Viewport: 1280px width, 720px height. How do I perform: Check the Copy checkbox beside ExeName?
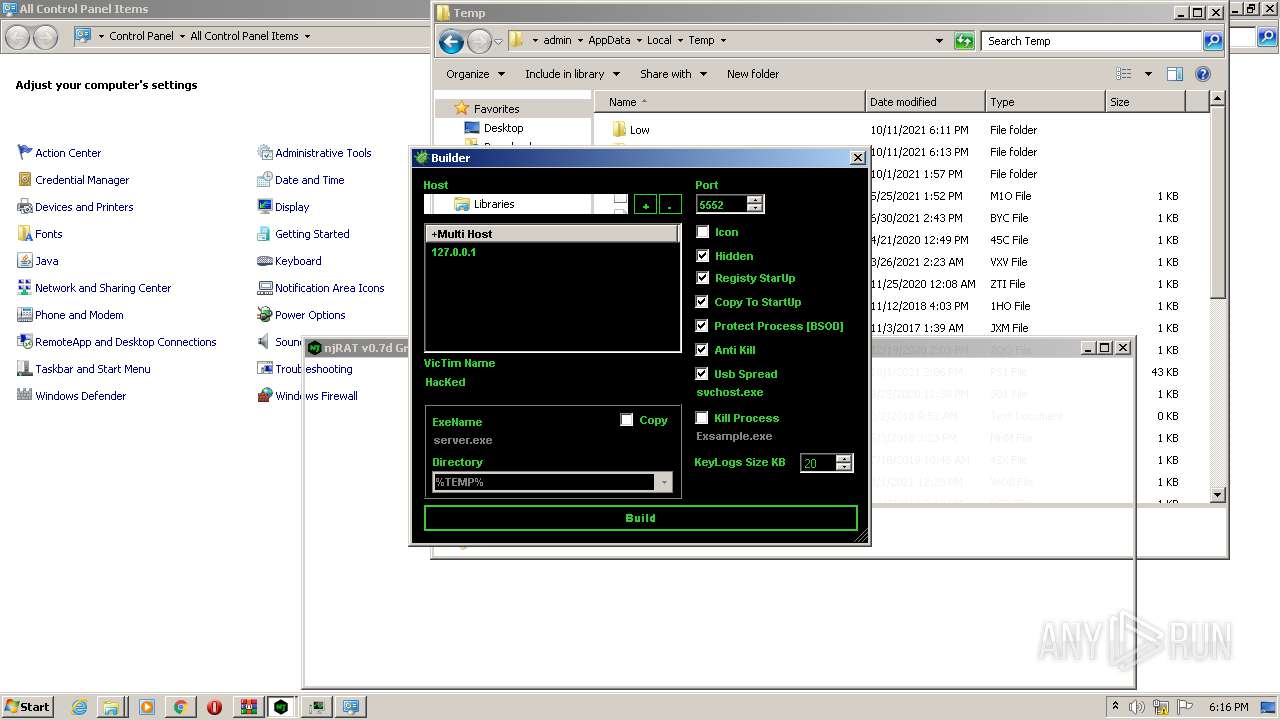[x=627, y=420]
